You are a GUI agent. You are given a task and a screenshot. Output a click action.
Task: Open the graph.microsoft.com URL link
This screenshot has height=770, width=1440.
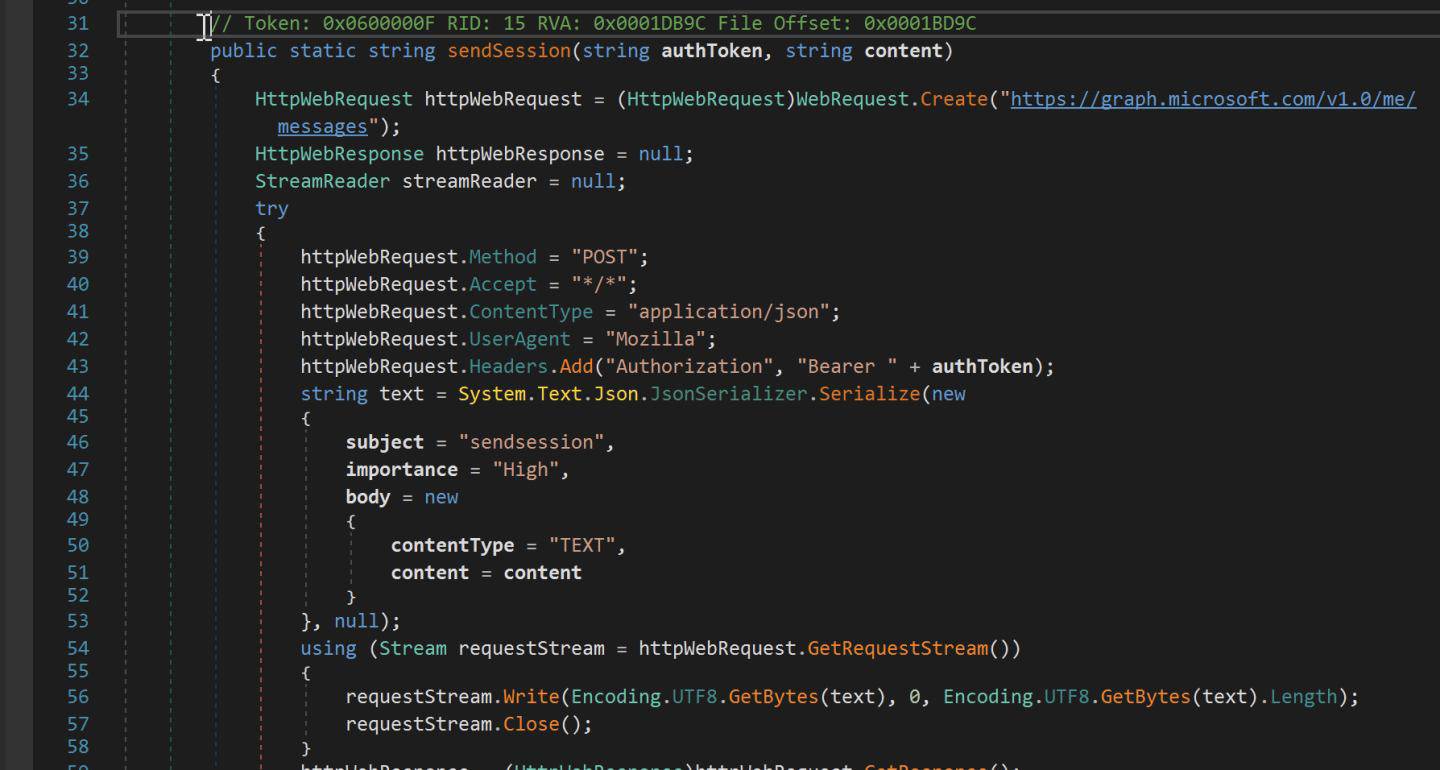pyautogui.click(x=1212, y=99)
